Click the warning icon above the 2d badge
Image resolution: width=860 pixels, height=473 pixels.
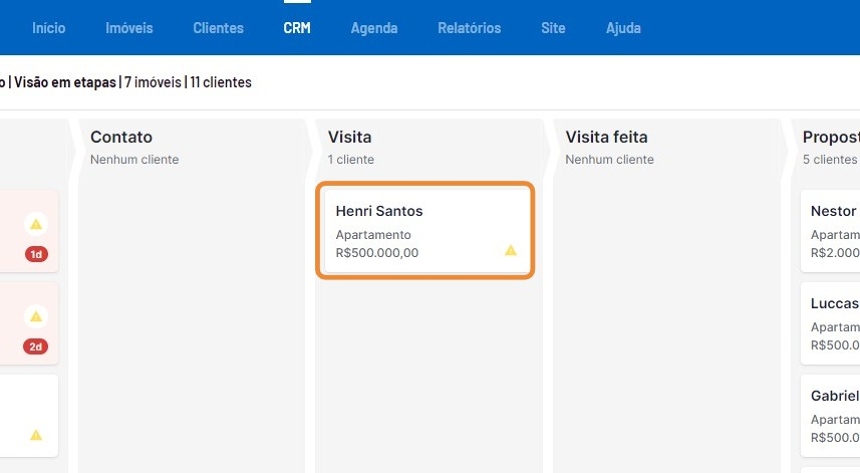[36, 317]
